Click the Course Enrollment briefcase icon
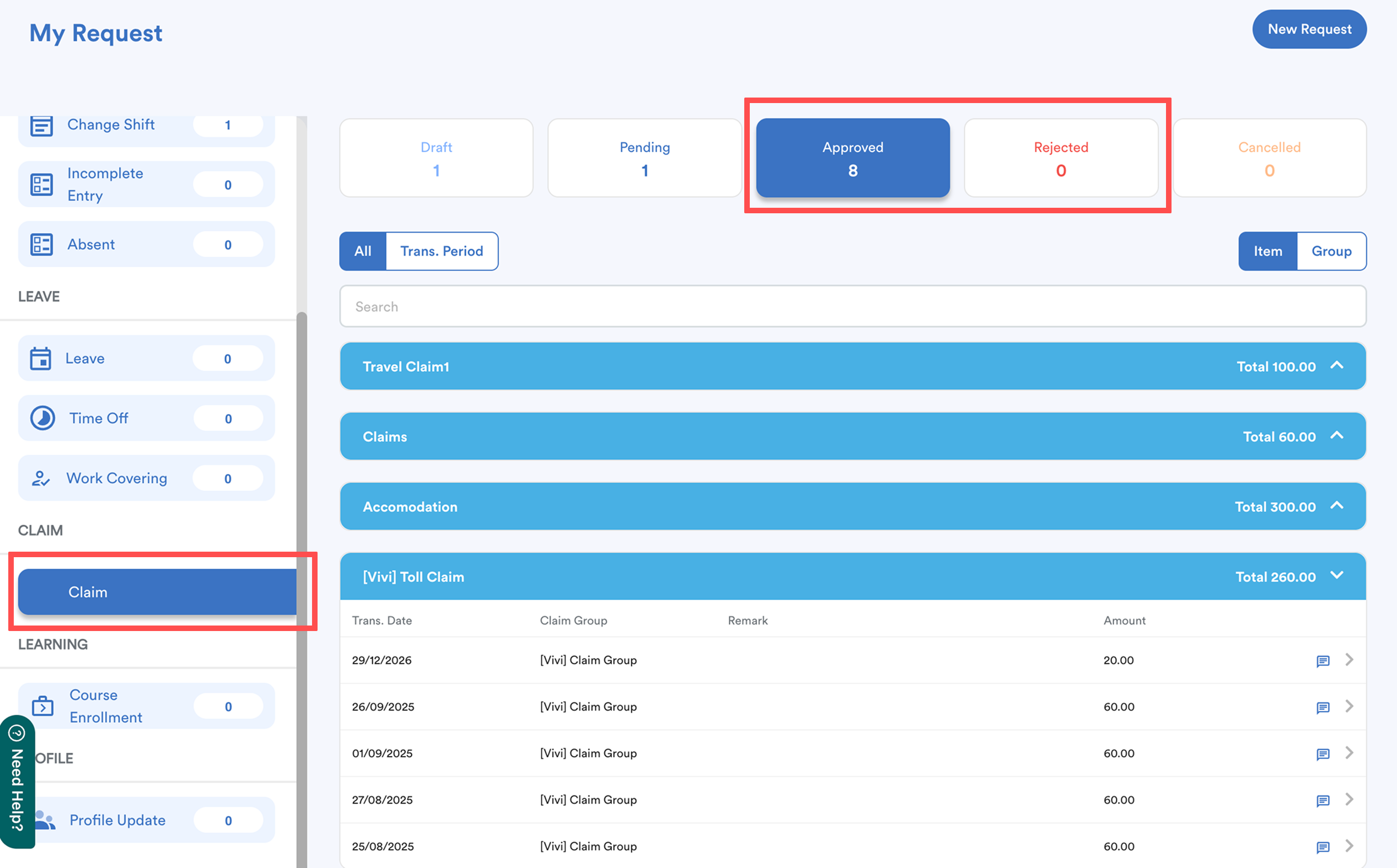The image size is (1397, 868). click(x=42, y=706)
